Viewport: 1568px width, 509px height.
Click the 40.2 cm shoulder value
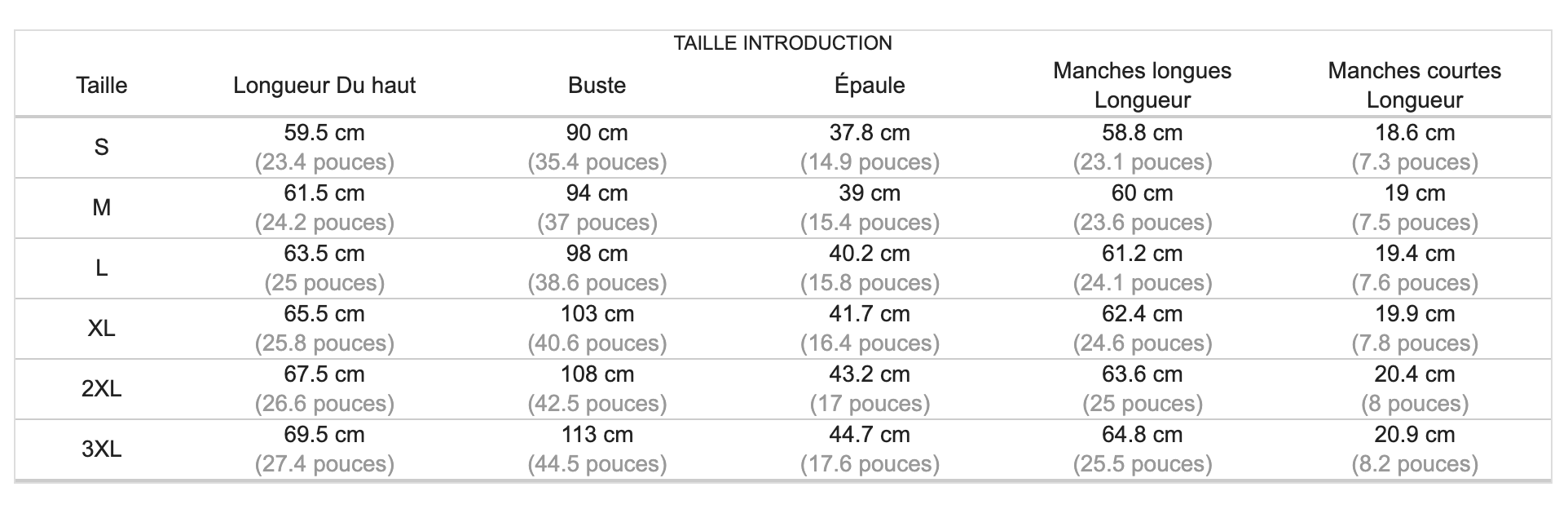pyautogui.click(x=870, y=254)
